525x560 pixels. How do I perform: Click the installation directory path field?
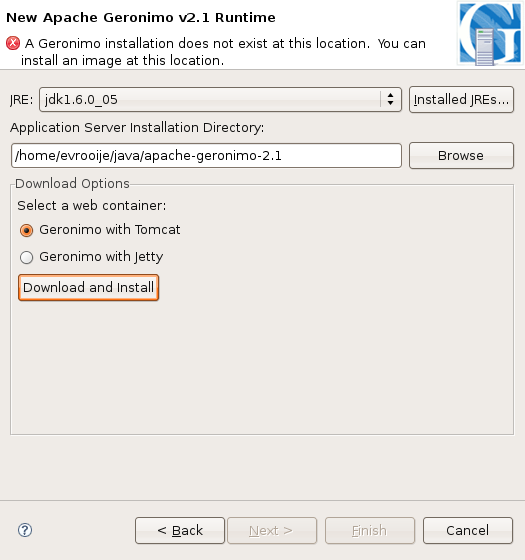[x=206, y=156]
